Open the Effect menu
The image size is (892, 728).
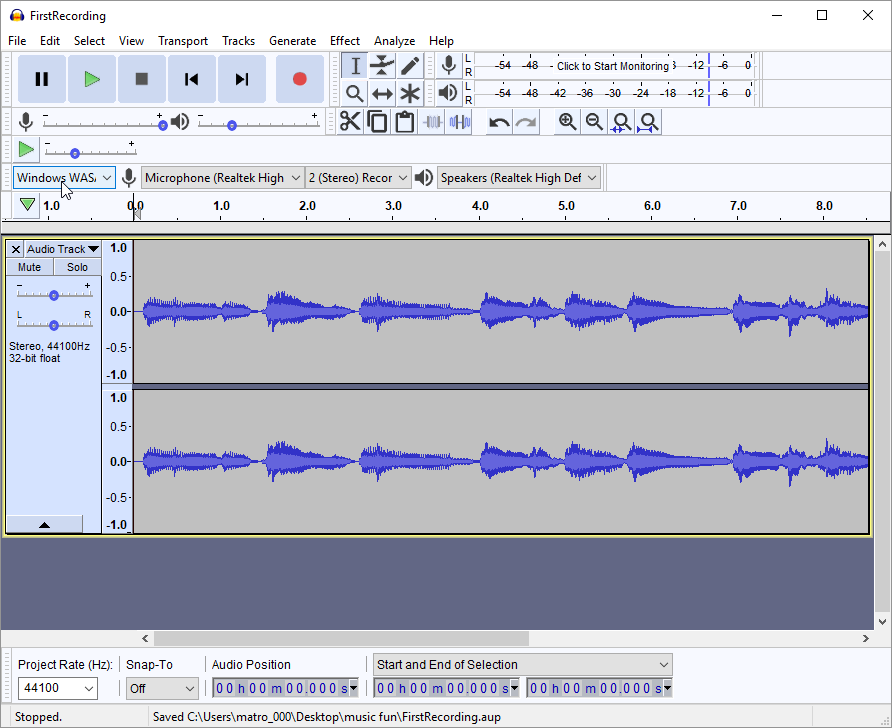point(344,41)
